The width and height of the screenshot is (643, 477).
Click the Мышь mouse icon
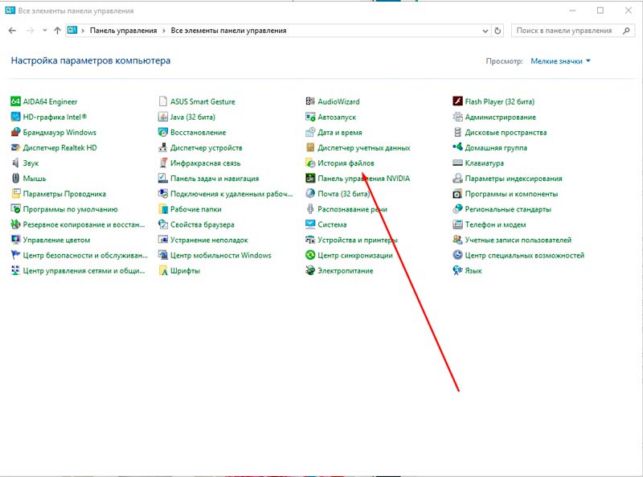(x=16, y=178)
